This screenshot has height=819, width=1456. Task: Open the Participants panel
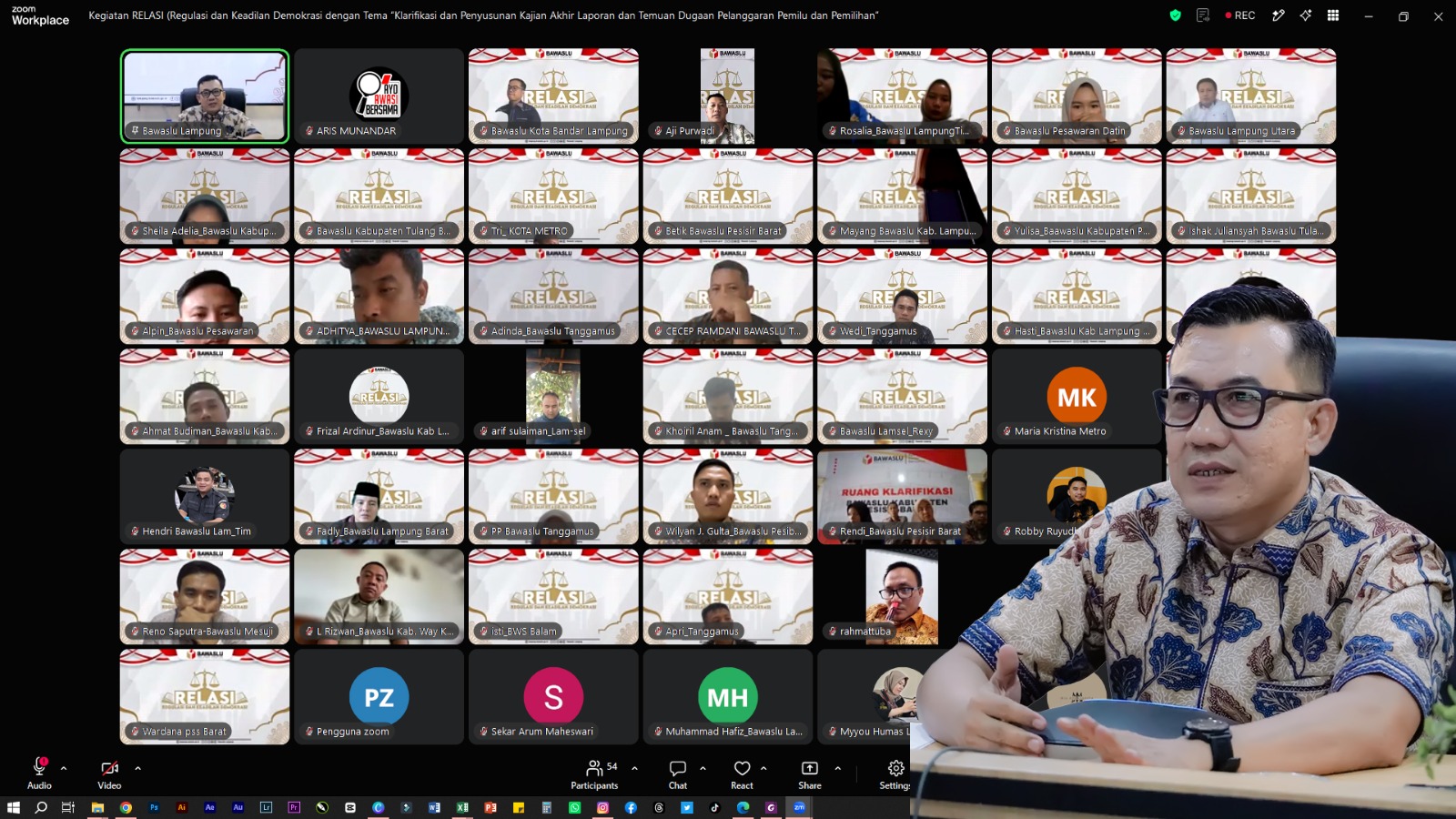(594, 773)
